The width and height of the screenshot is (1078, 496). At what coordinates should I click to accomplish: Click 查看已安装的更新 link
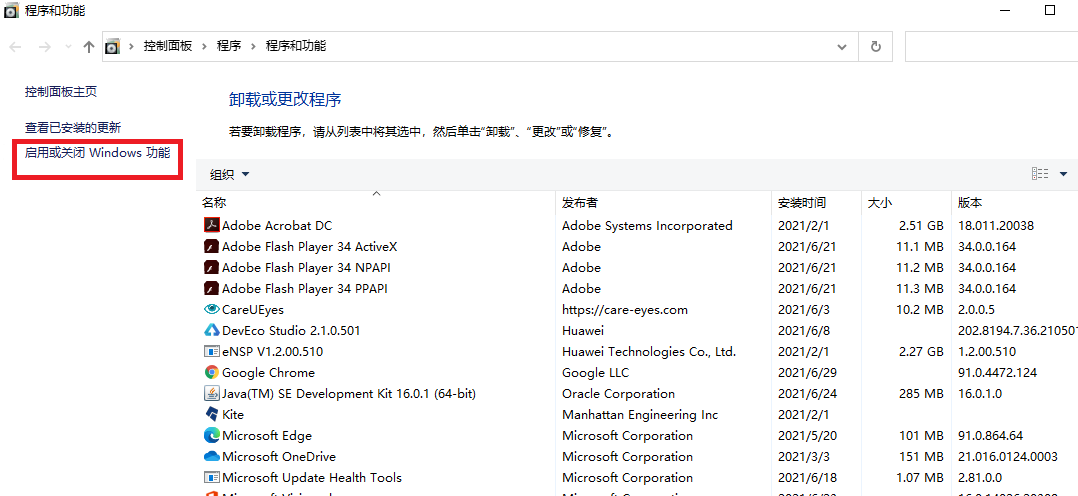point(73,128)
